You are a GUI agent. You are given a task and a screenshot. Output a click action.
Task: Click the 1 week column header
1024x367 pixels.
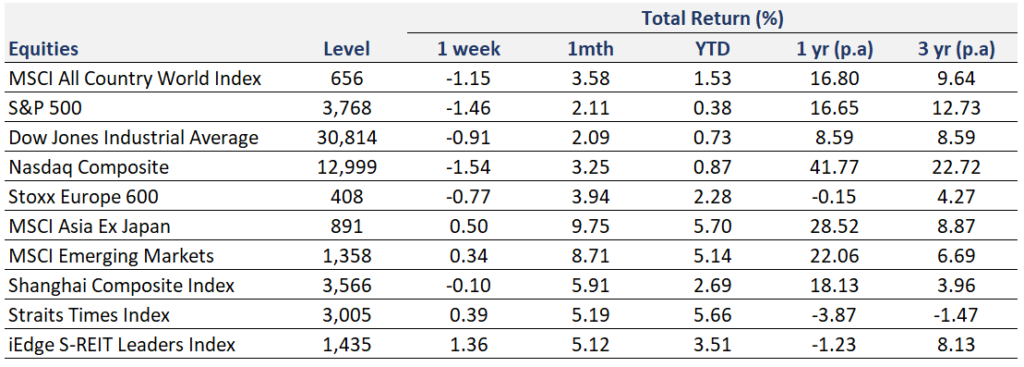pos(470,50)
